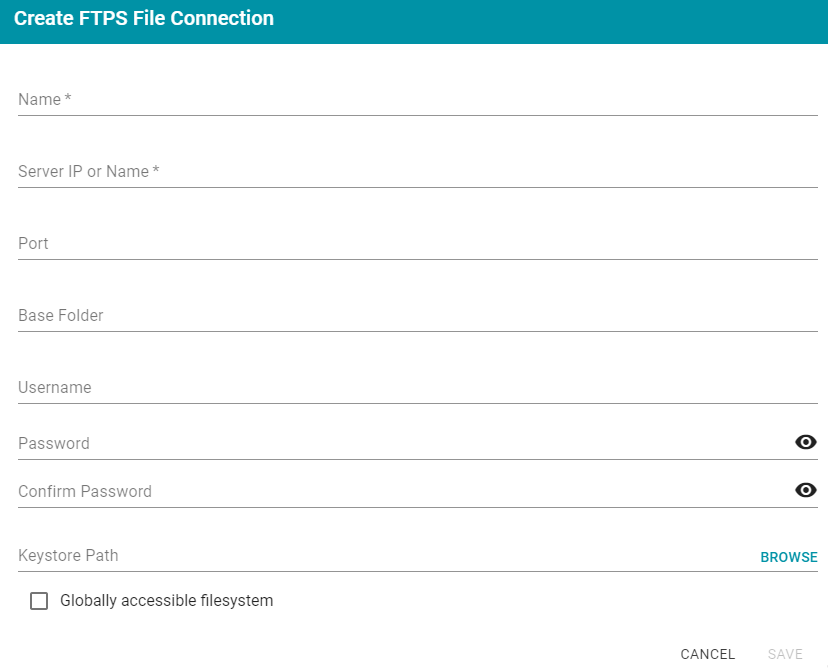Save the FTPS file connection

point(785,654)
